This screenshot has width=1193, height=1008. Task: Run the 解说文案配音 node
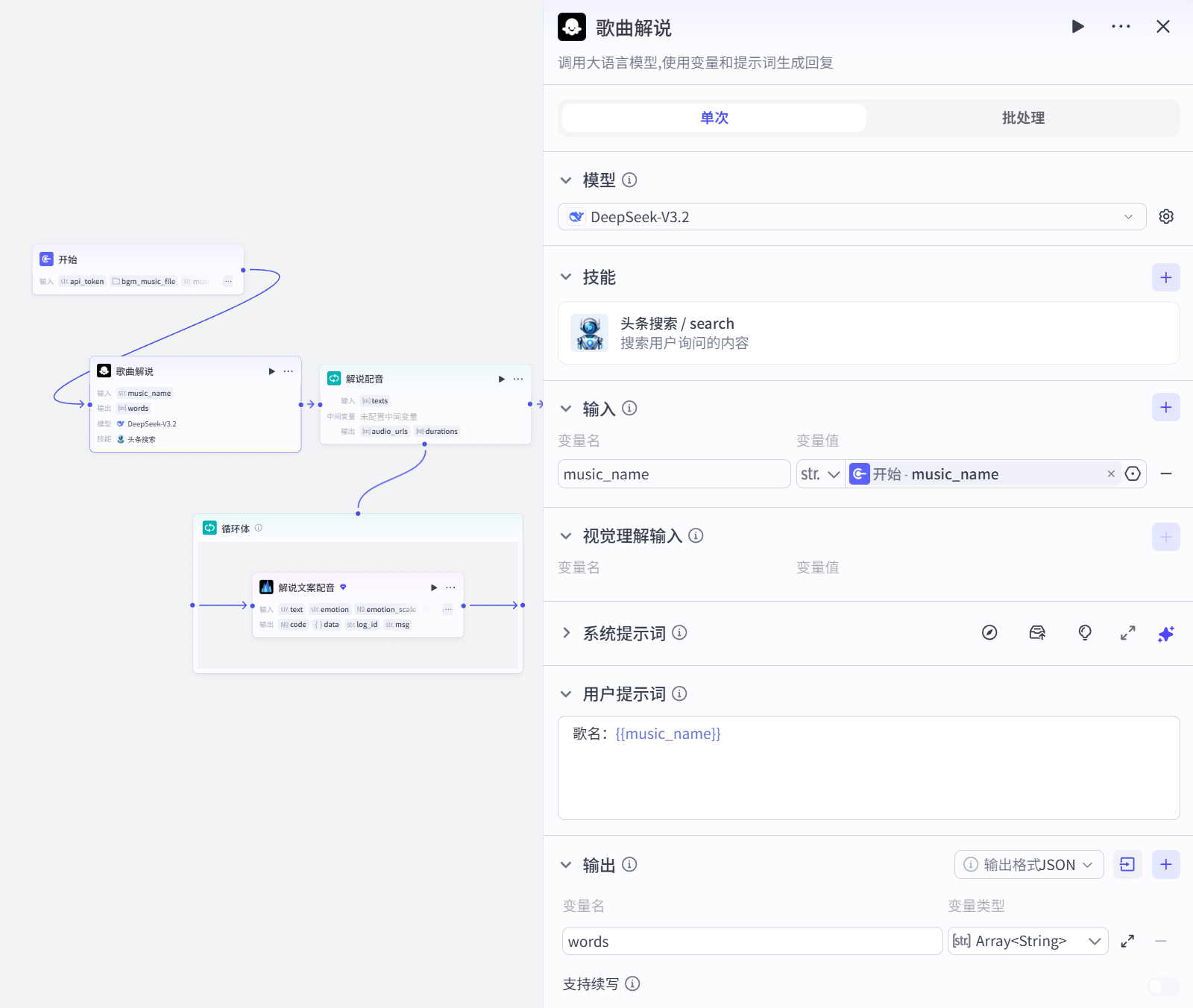(x=434, y=588)
